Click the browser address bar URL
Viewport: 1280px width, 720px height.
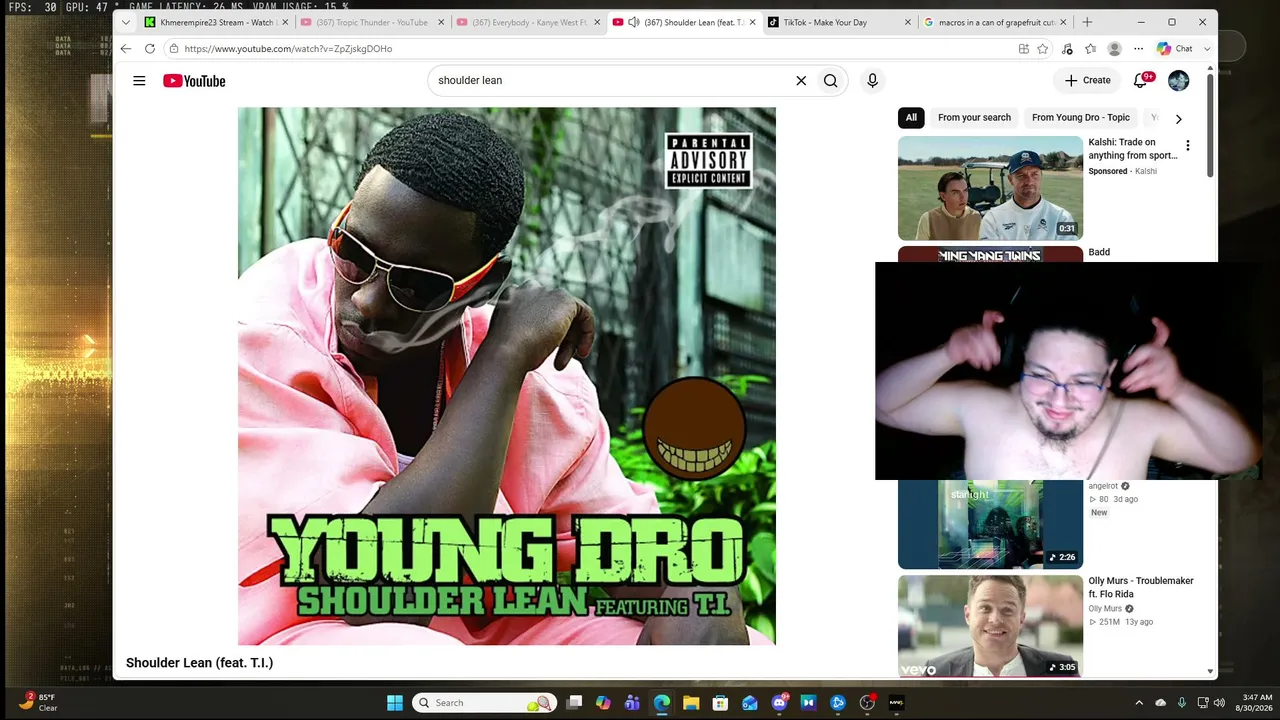288,48
